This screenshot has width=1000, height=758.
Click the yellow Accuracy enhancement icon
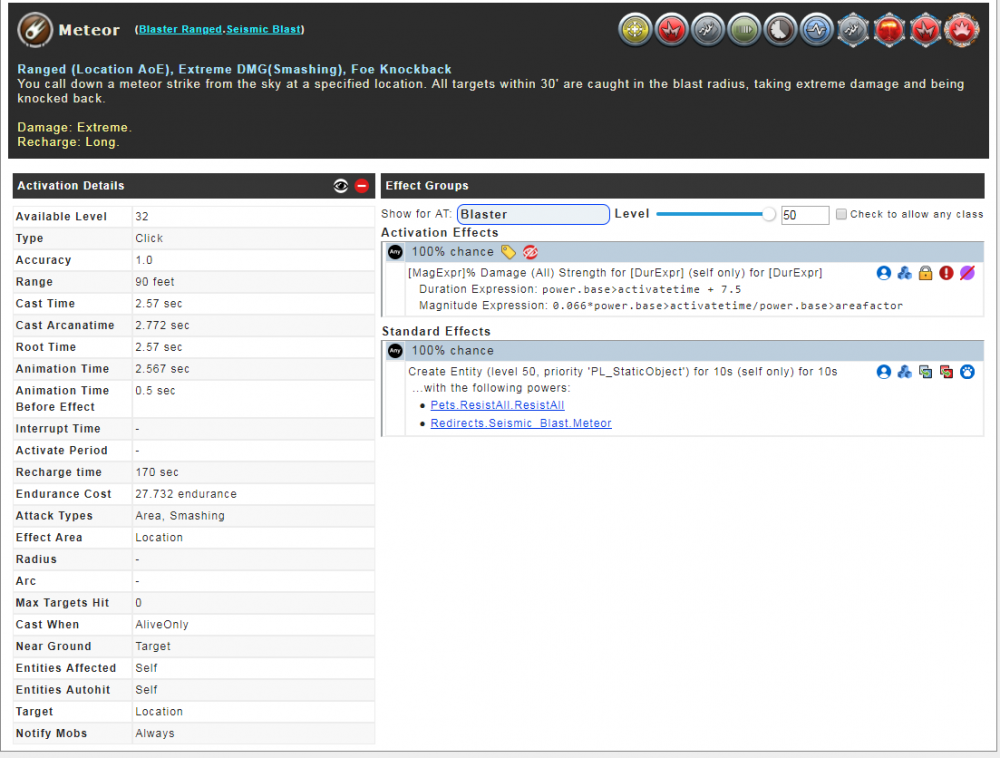pos(634,30)
